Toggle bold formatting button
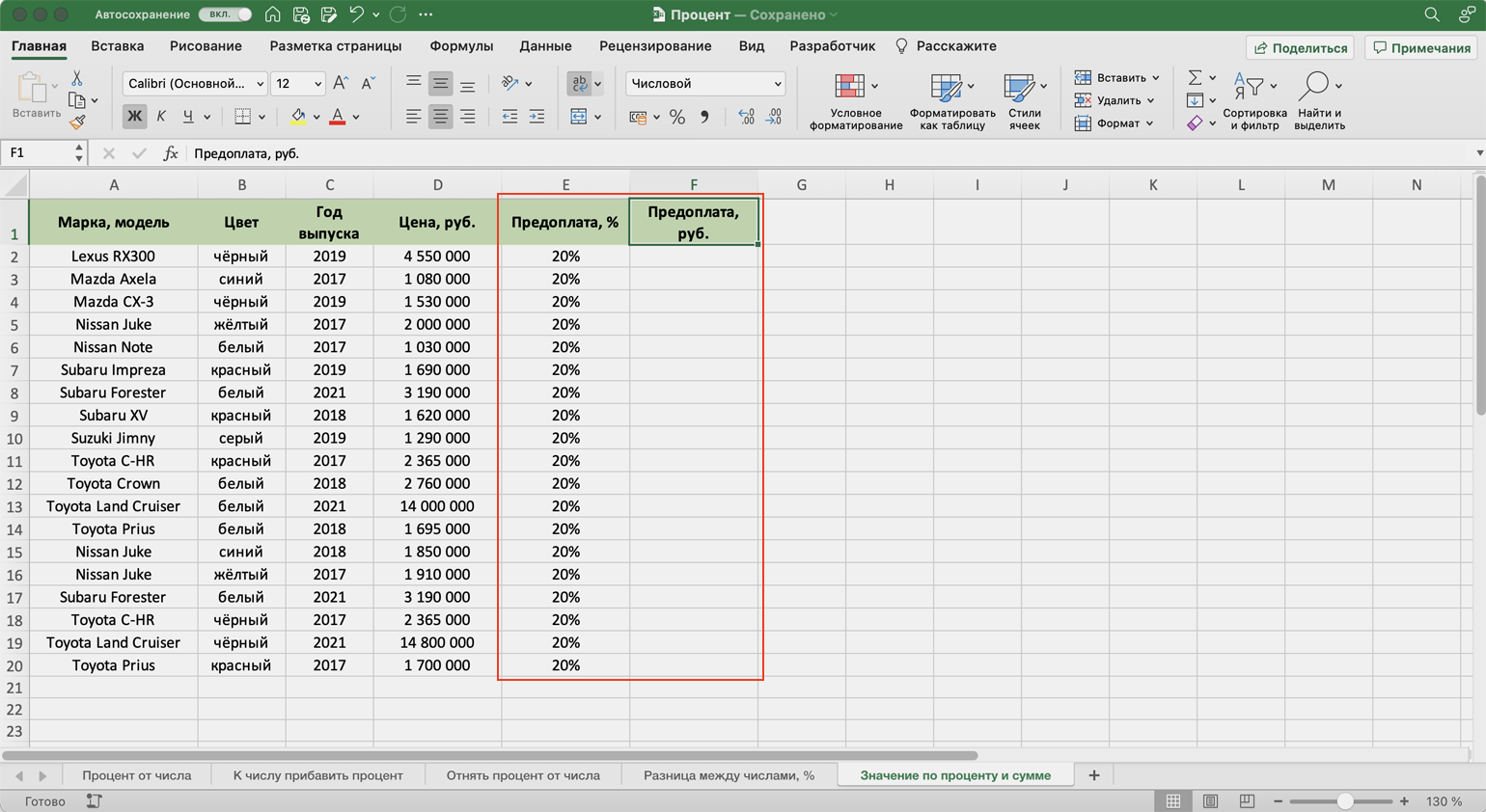1486x812 pixels. [x=134, y=117]
